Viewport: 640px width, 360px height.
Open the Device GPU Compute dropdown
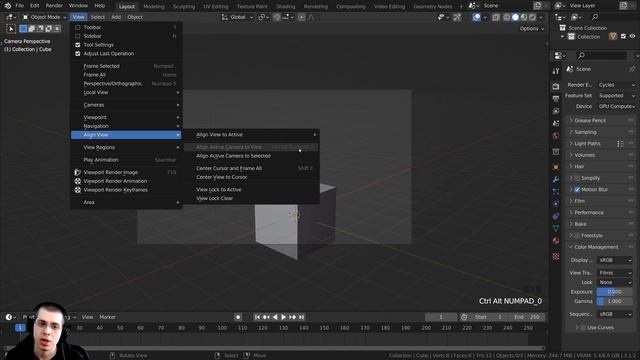click(616, 106)
